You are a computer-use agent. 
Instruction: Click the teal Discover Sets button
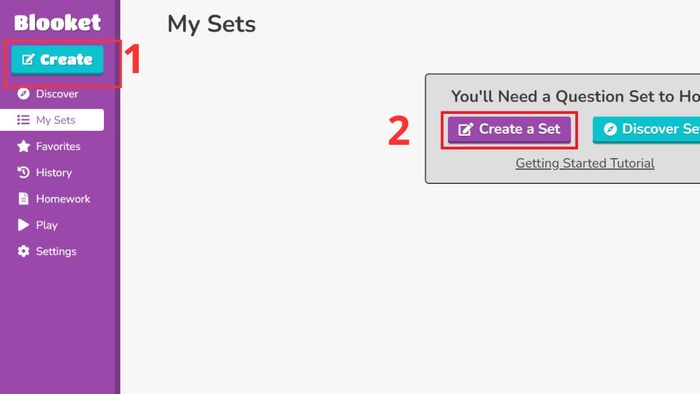coord(646,130)
